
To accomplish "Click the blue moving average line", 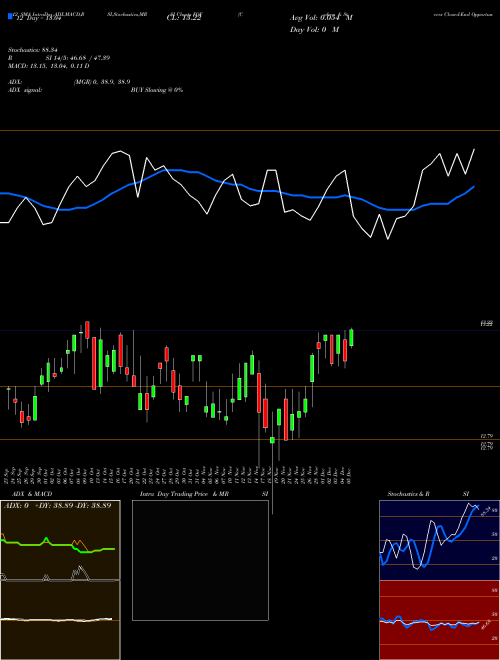I will pyautogui.click(x=237, y=190).
